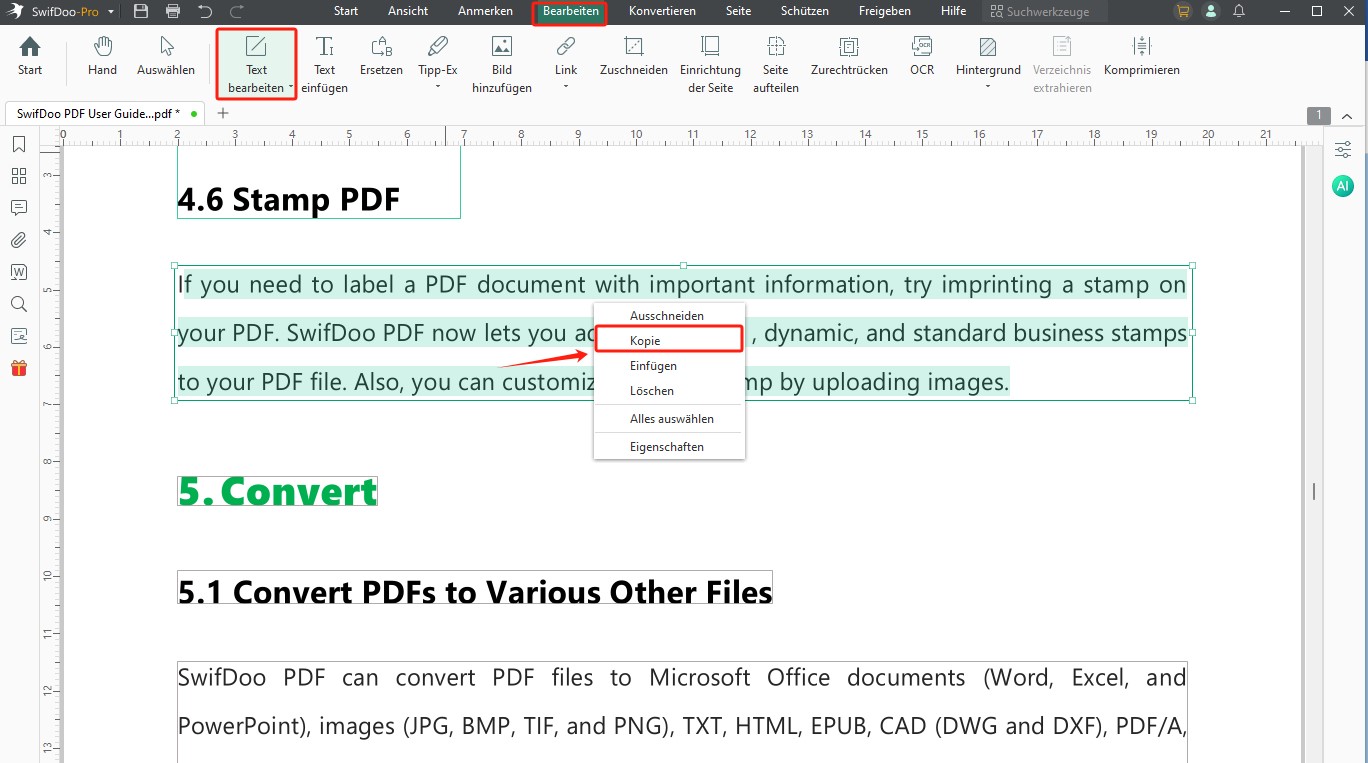Choose Kopie in context menu

click(669, 340)
